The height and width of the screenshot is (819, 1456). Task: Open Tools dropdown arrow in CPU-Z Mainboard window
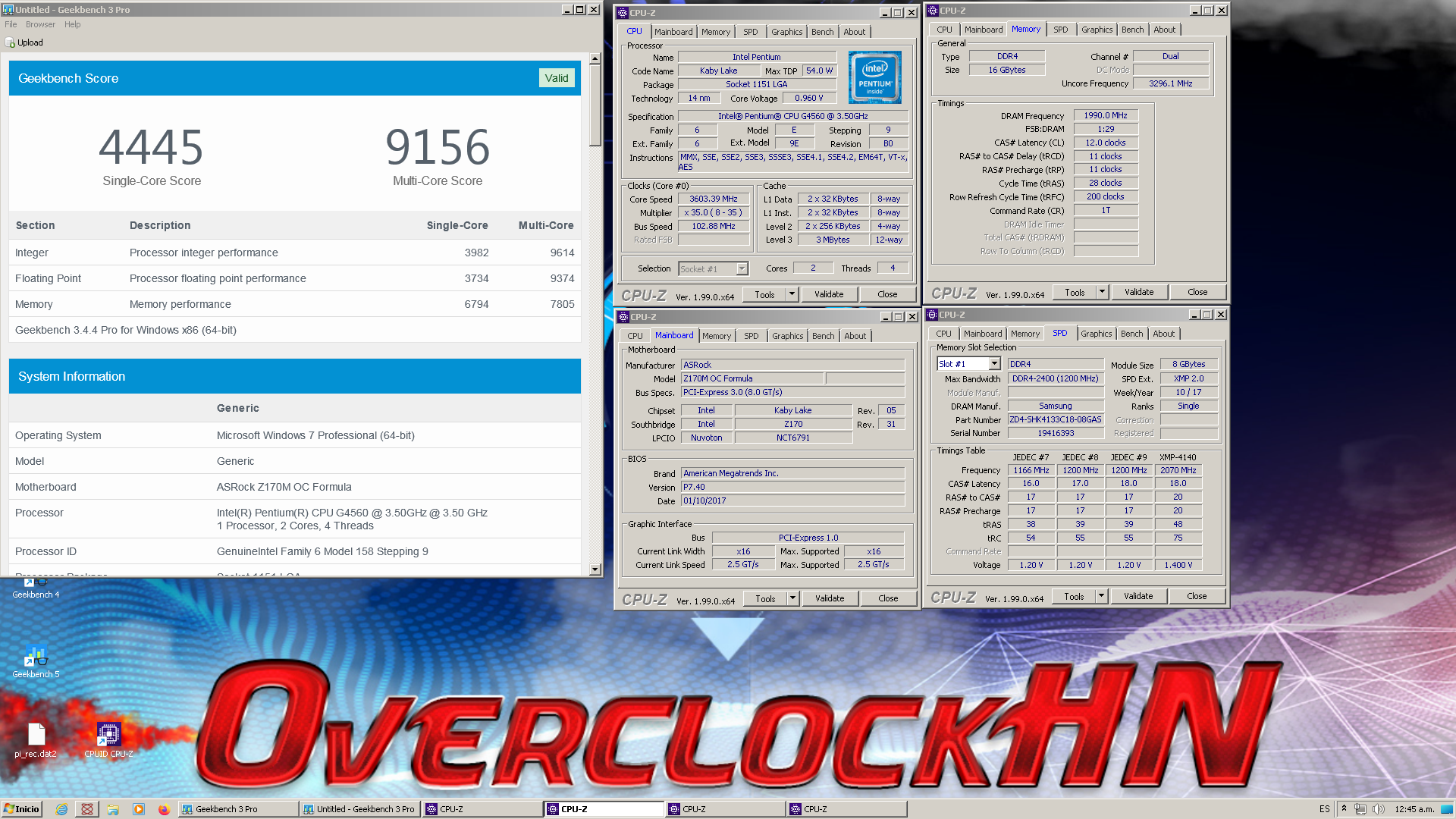tap(792, 598)
